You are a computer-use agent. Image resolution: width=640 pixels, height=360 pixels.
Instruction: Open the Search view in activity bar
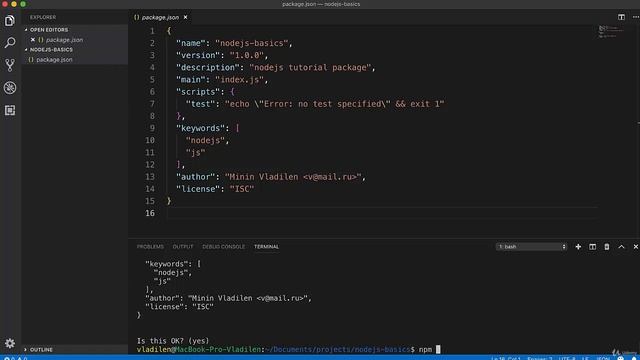pos(10,42)
